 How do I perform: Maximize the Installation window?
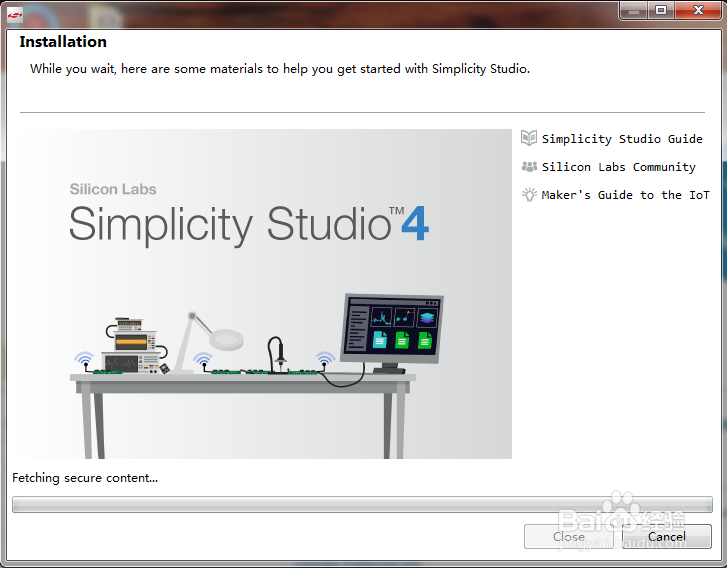(661, 10)
